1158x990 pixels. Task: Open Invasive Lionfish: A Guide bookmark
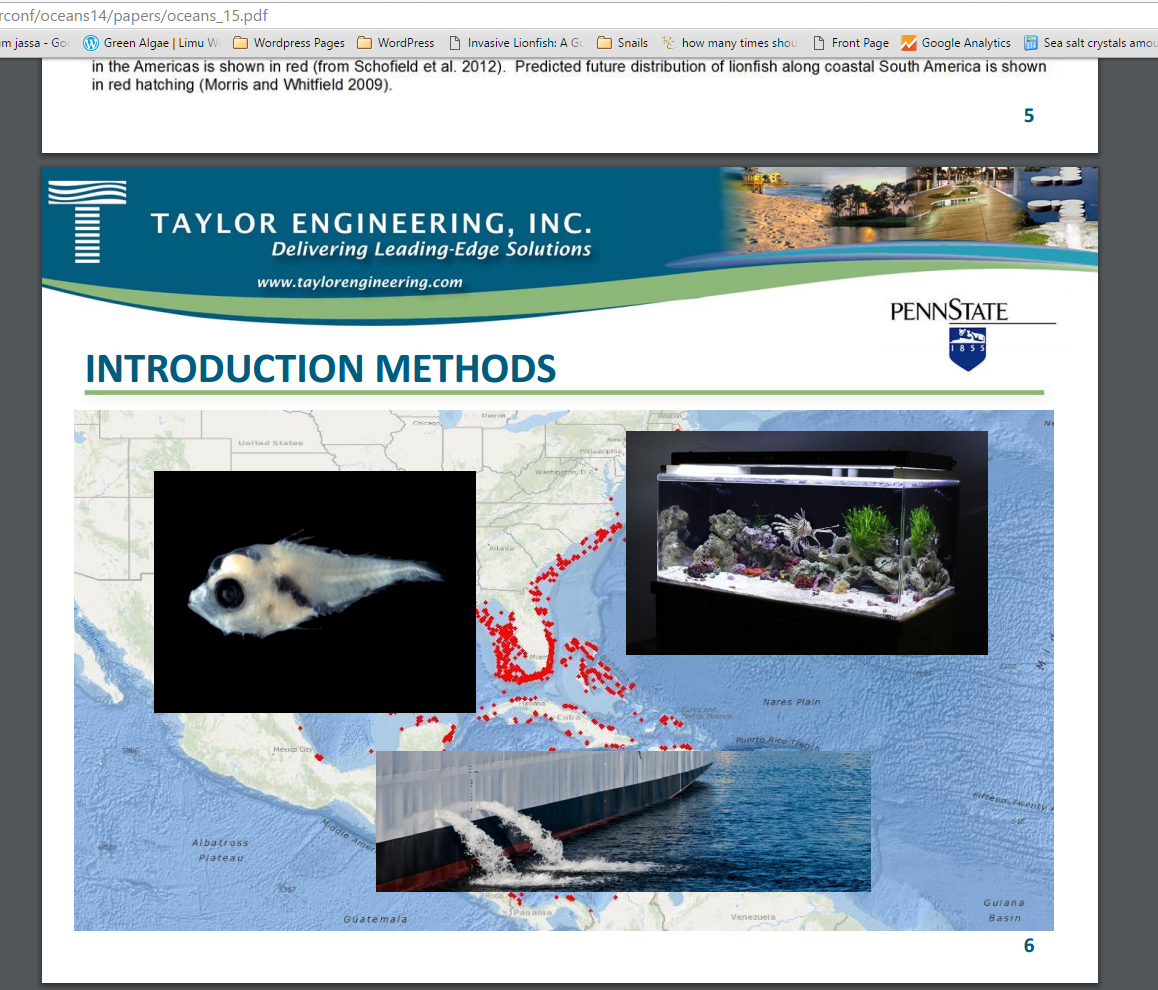coord(516,43)
